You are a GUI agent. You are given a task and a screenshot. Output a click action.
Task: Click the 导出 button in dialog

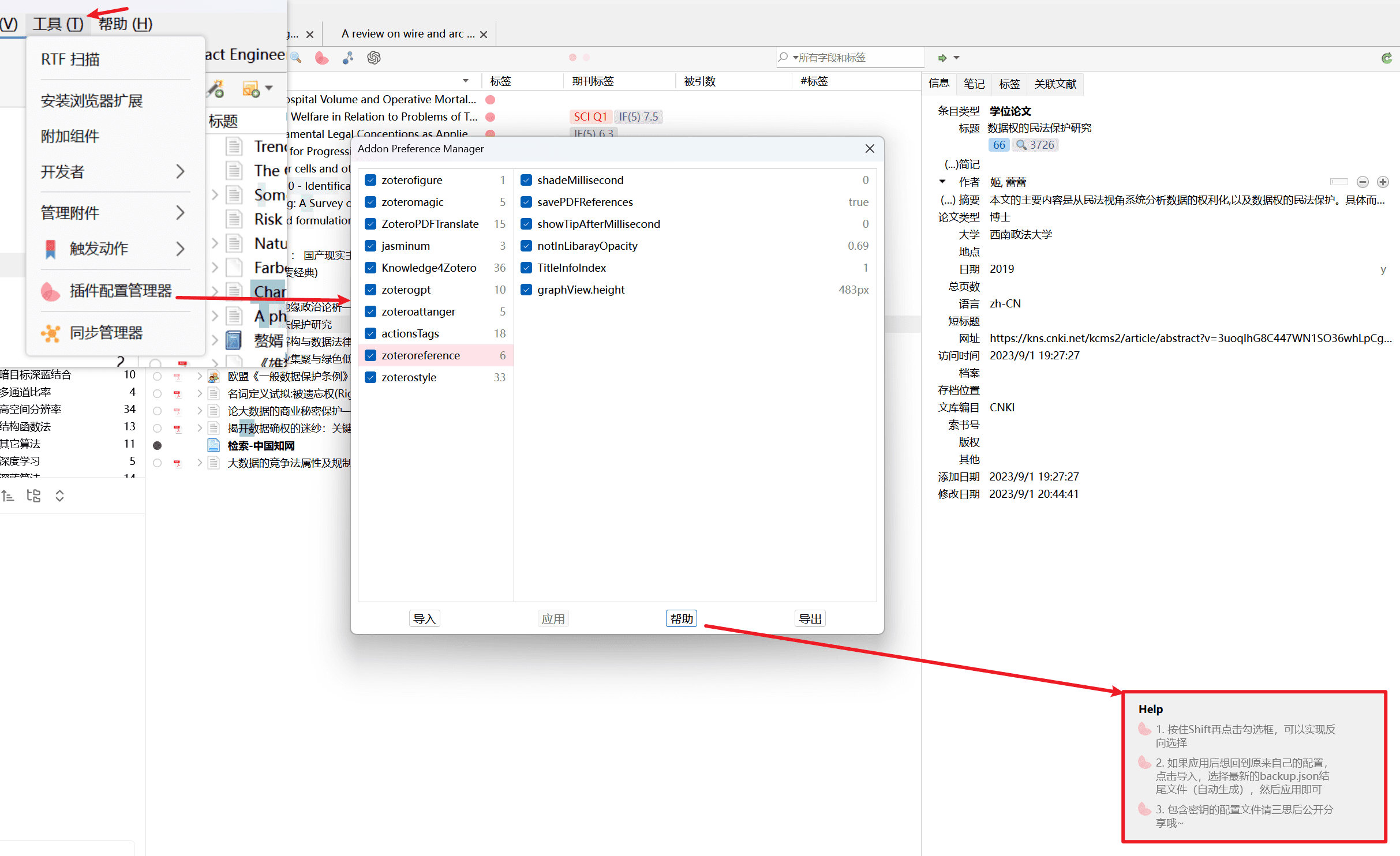click(x=811, y=618)
